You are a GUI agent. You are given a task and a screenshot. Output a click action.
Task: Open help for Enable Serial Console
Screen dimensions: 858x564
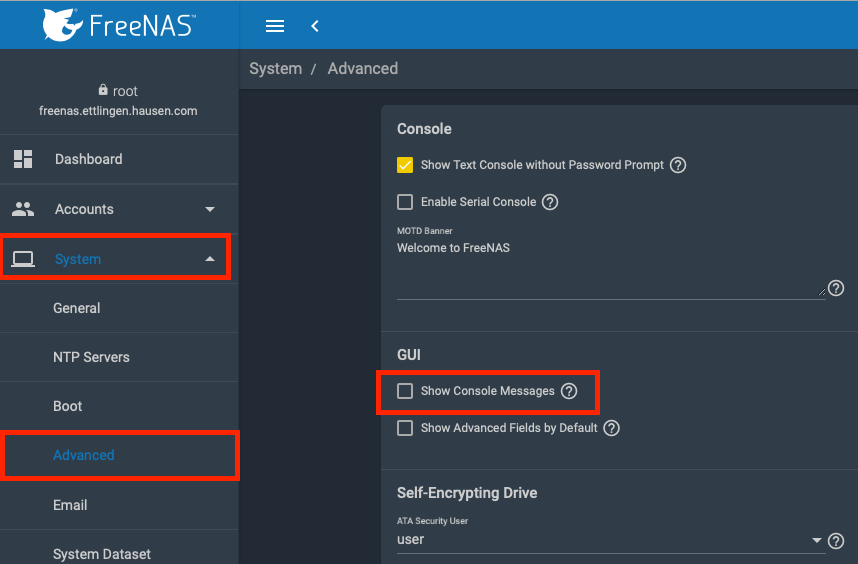(x=550, y=202)
